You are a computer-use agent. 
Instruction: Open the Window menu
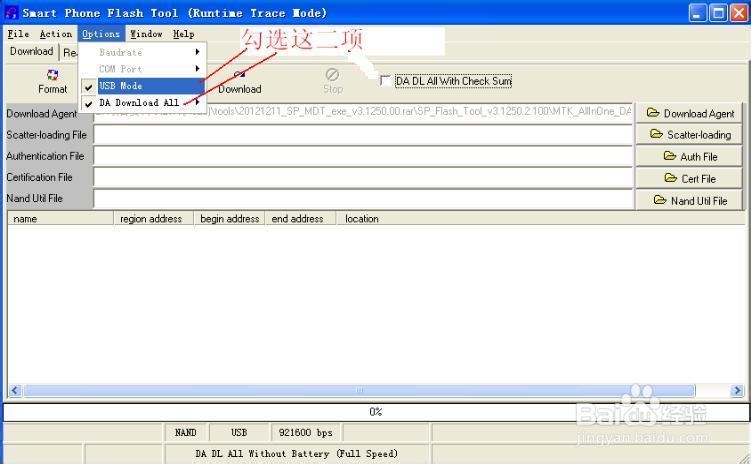coord(146,34)
